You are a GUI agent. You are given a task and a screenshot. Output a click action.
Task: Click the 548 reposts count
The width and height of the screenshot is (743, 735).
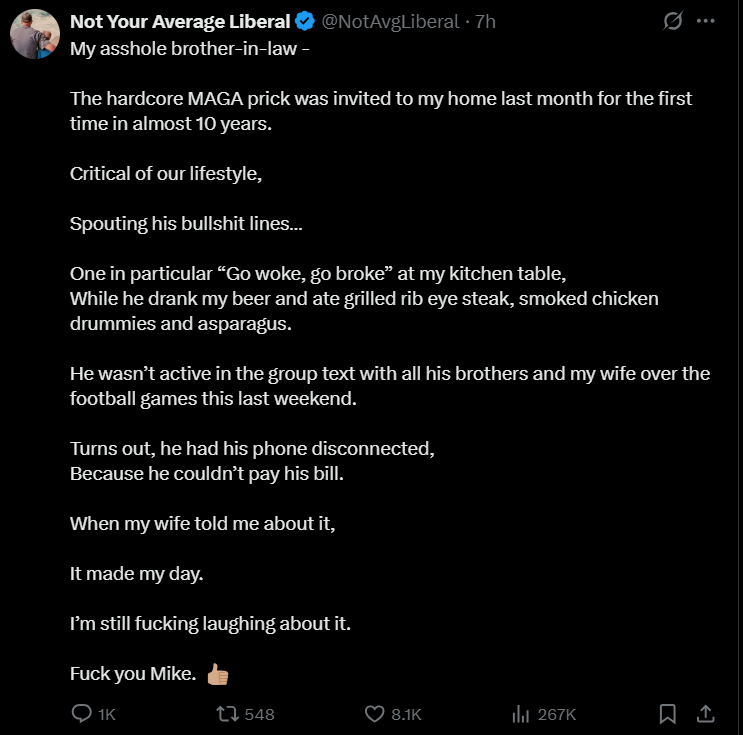tap(259, 715)
